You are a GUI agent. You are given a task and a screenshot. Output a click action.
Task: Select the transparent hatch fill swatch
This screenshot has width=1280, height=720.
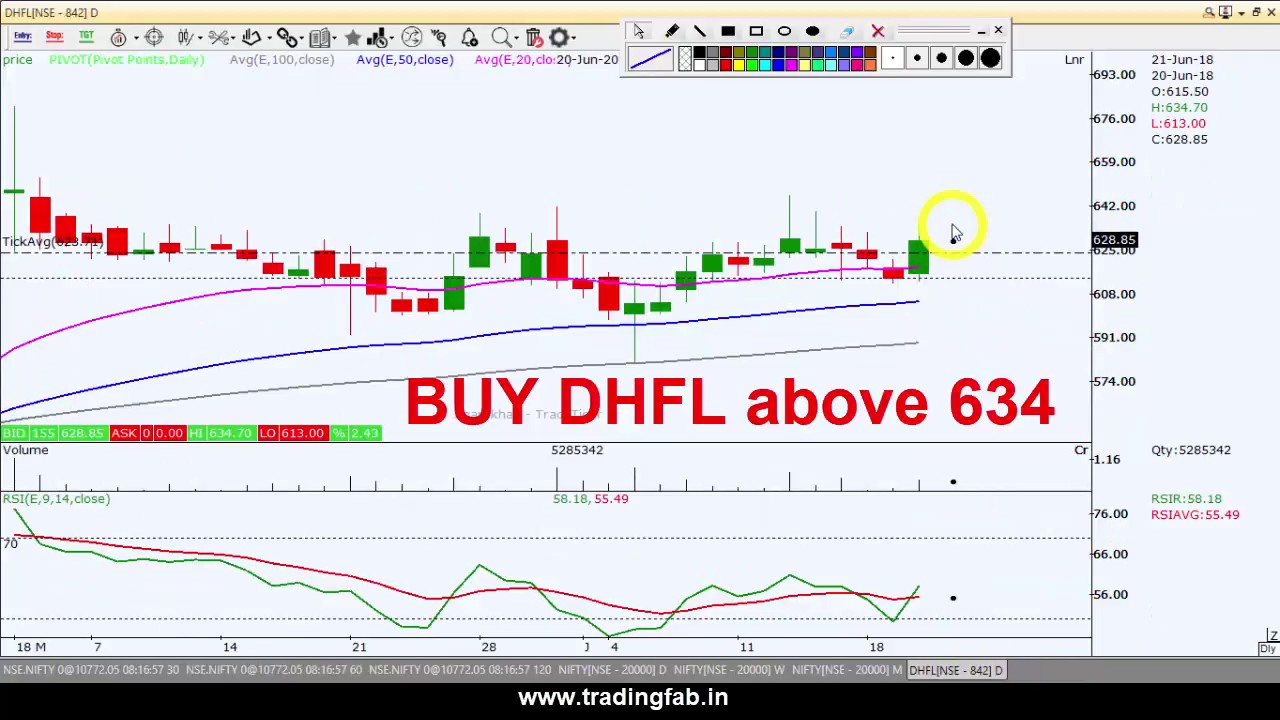tap(685, 58)
